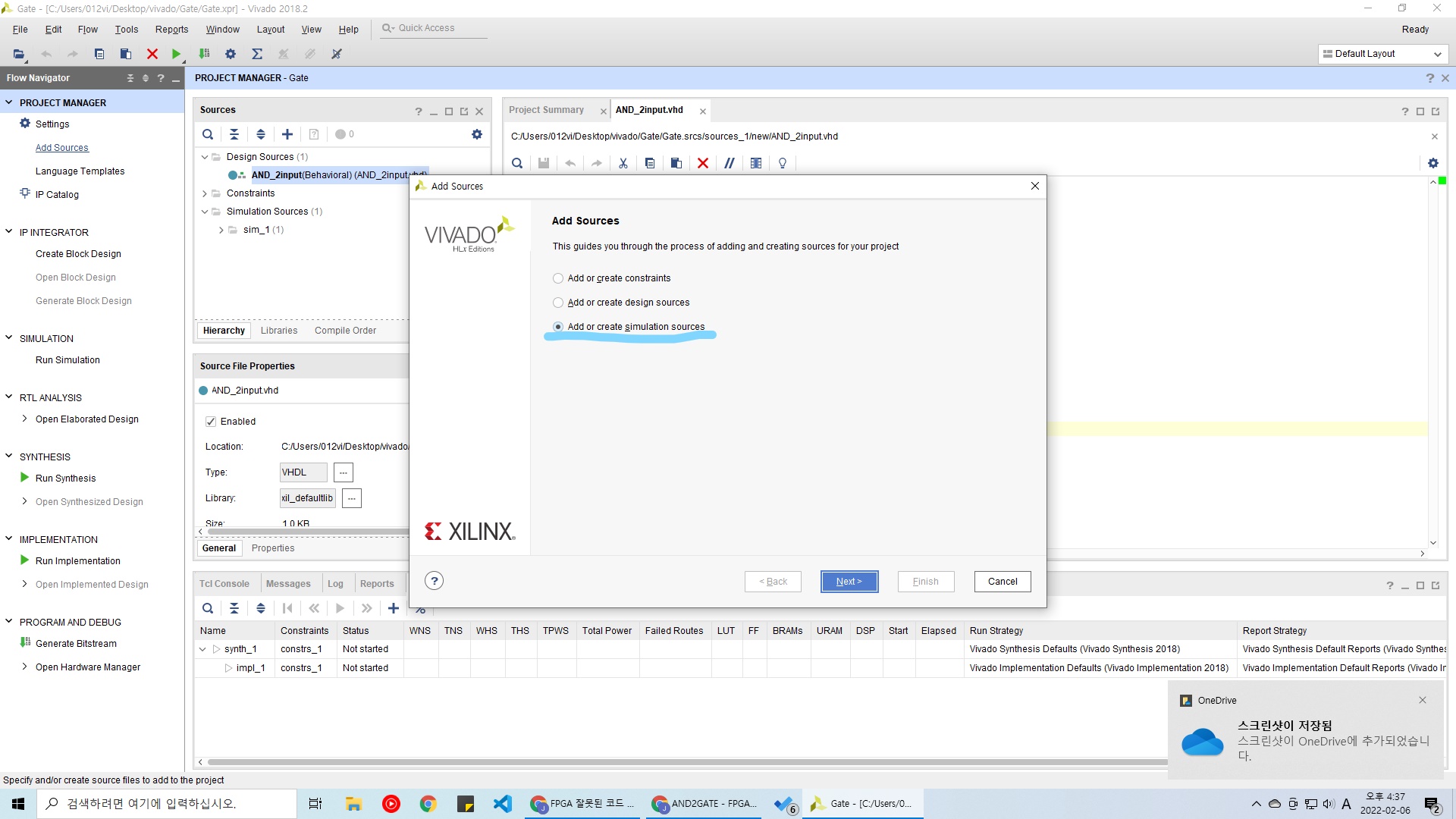This screenshot has height=819, width=1456.
Task: Click the search icon in Sources panel
Action: [208, 134]
